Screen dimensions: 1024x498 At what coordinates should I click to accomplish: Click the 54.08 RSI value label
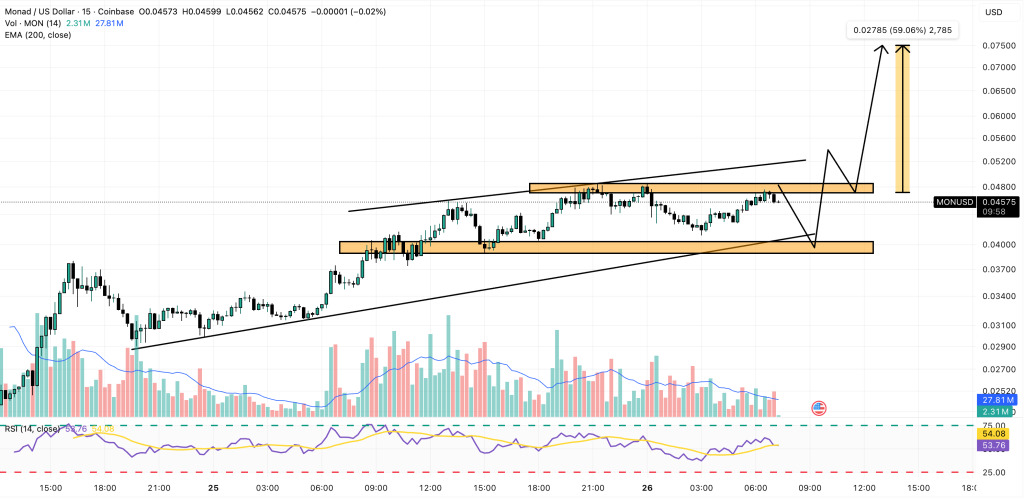(994, 434)
